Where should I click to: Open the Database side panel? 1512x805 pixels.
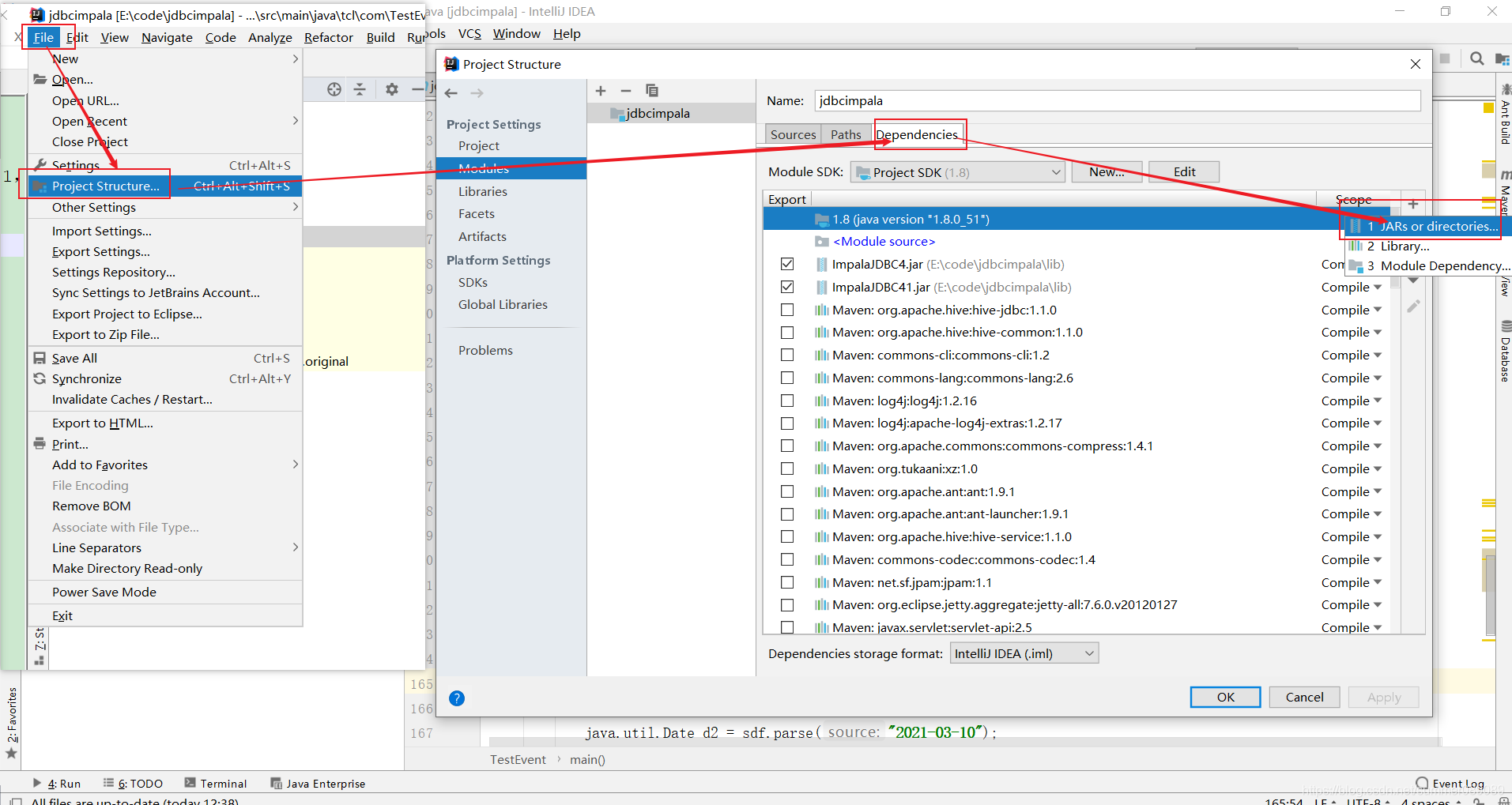[x=1505, y=351]
